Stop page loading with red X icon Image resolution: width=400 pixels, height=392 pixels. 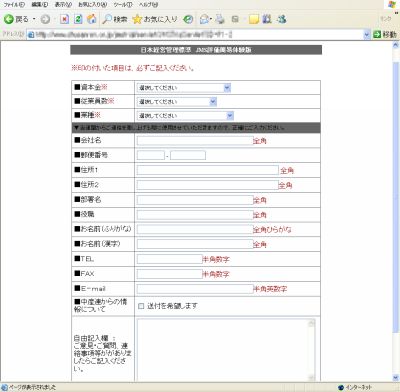64,19
